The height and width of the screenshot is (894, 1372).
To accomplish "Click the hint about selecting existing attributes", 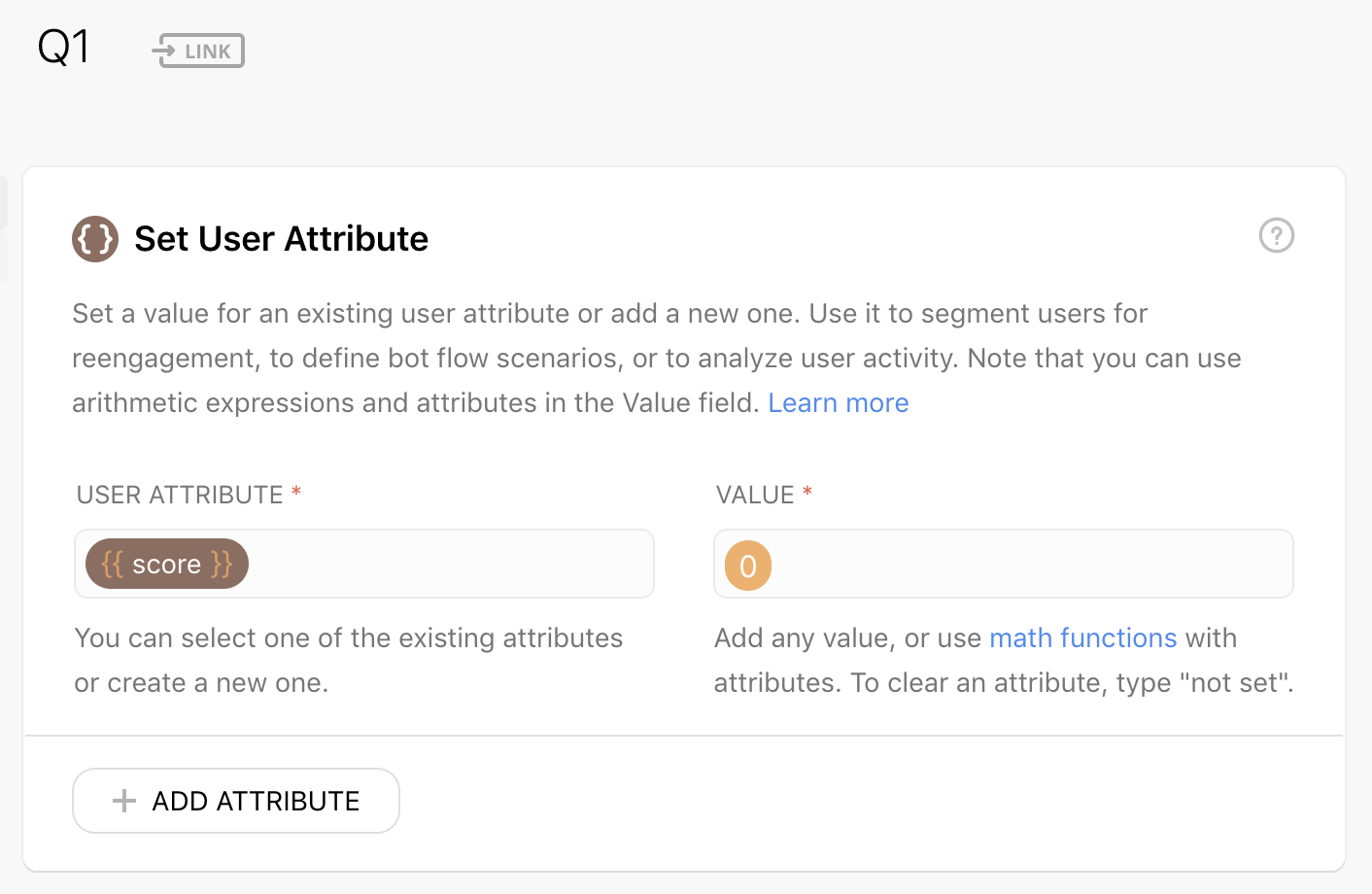I will coord(349,660).
